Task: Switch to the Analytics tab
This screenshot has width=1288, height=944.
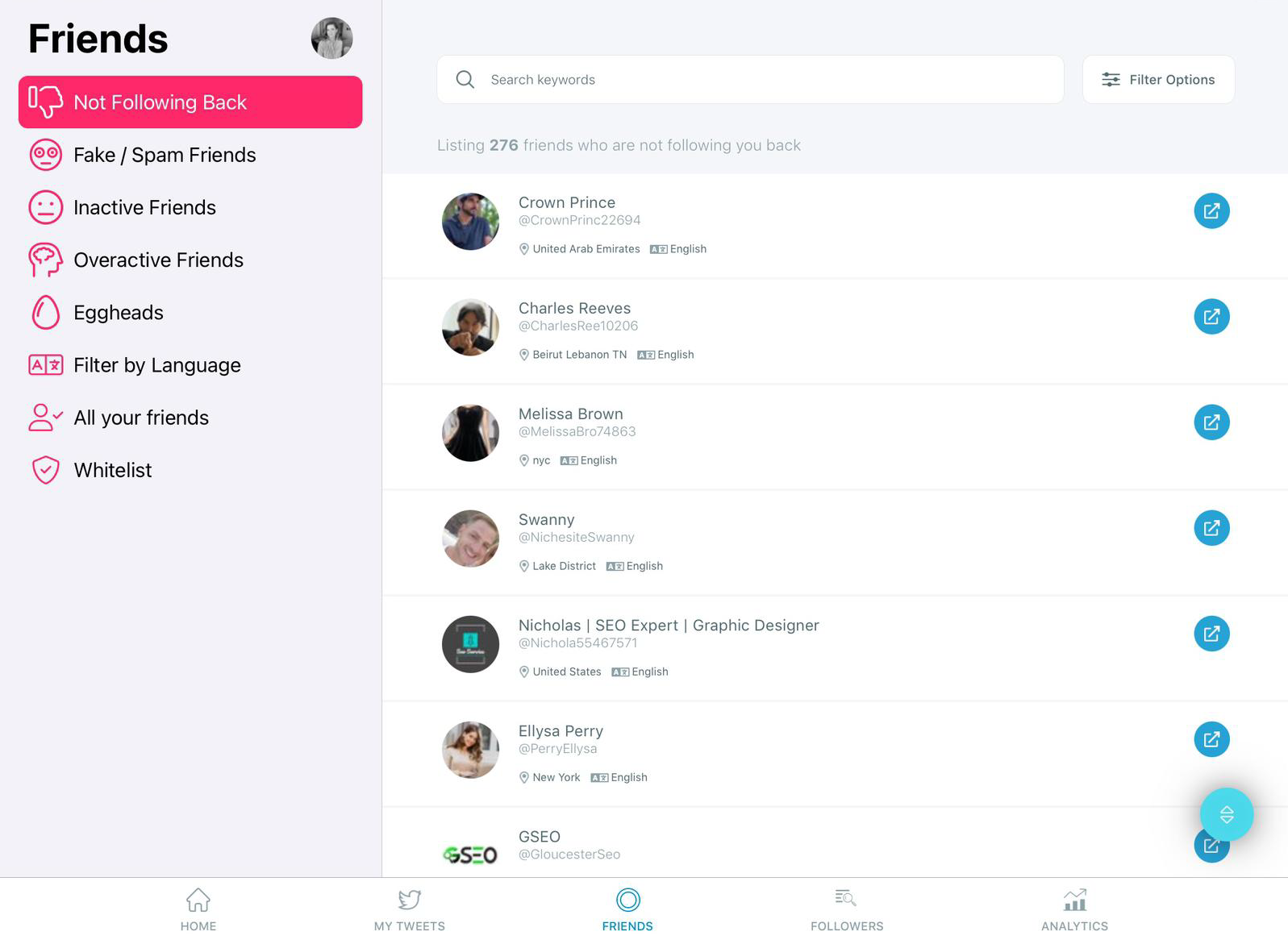Action: [x=1074, y=910]
